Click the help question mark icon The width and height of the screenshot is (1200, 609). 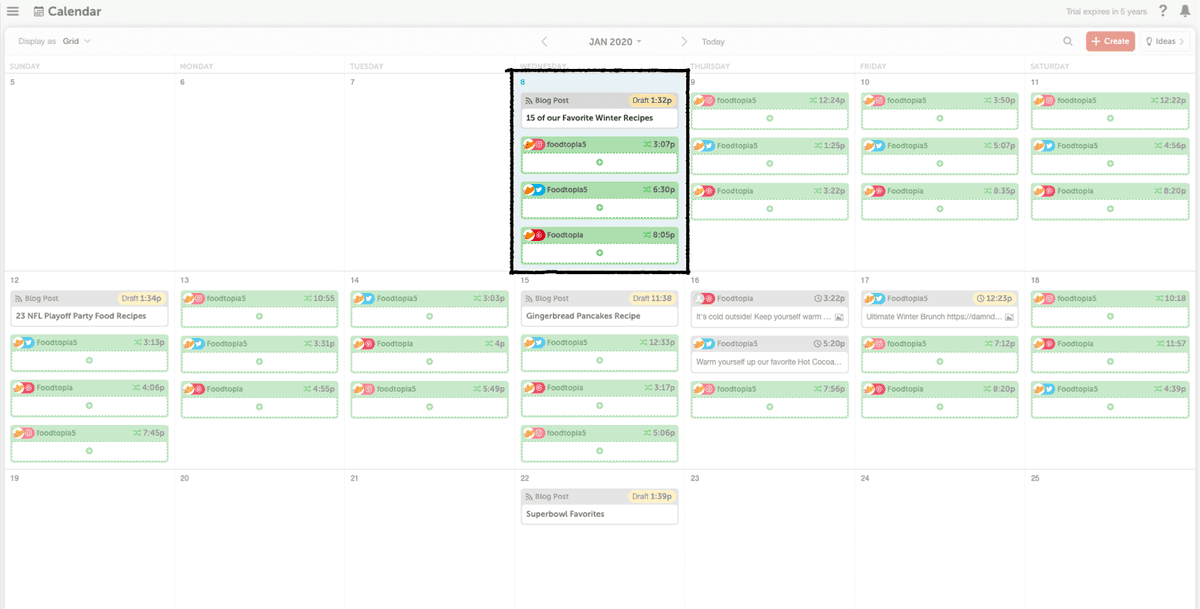point(1160,11)
